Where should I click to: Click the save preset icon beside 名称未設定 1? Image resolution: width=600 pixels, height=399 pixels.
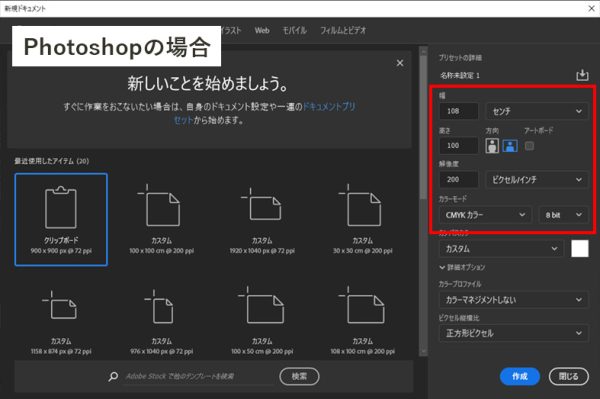582,75
